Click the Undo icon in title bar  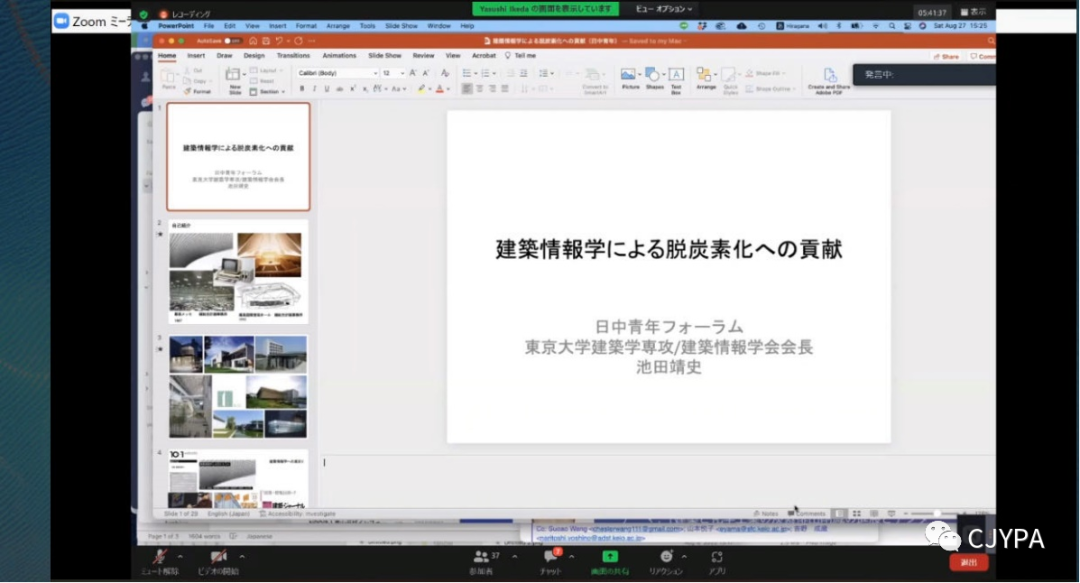(279, 41)
